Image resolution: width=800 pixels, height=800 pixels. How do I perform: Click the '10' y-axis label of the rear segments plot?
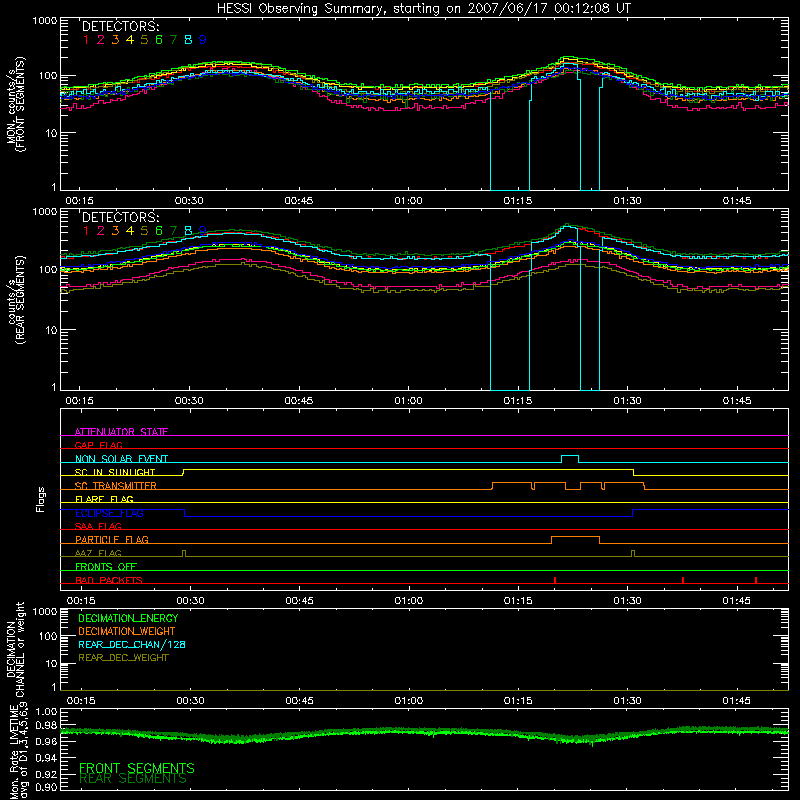[51, 330]
